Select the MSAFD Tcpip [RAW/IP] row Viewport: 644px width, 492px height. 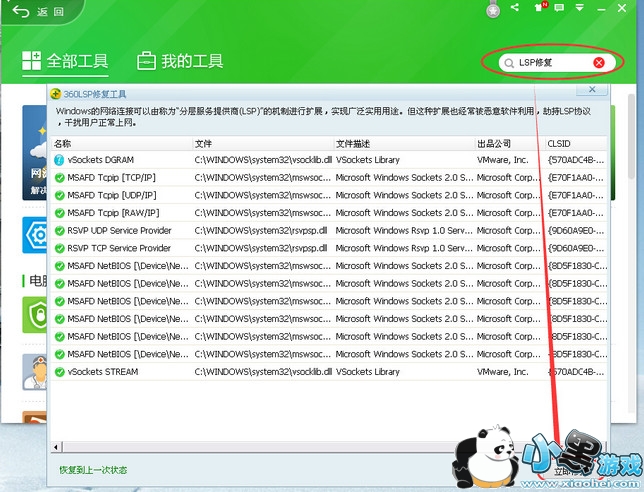329,213
